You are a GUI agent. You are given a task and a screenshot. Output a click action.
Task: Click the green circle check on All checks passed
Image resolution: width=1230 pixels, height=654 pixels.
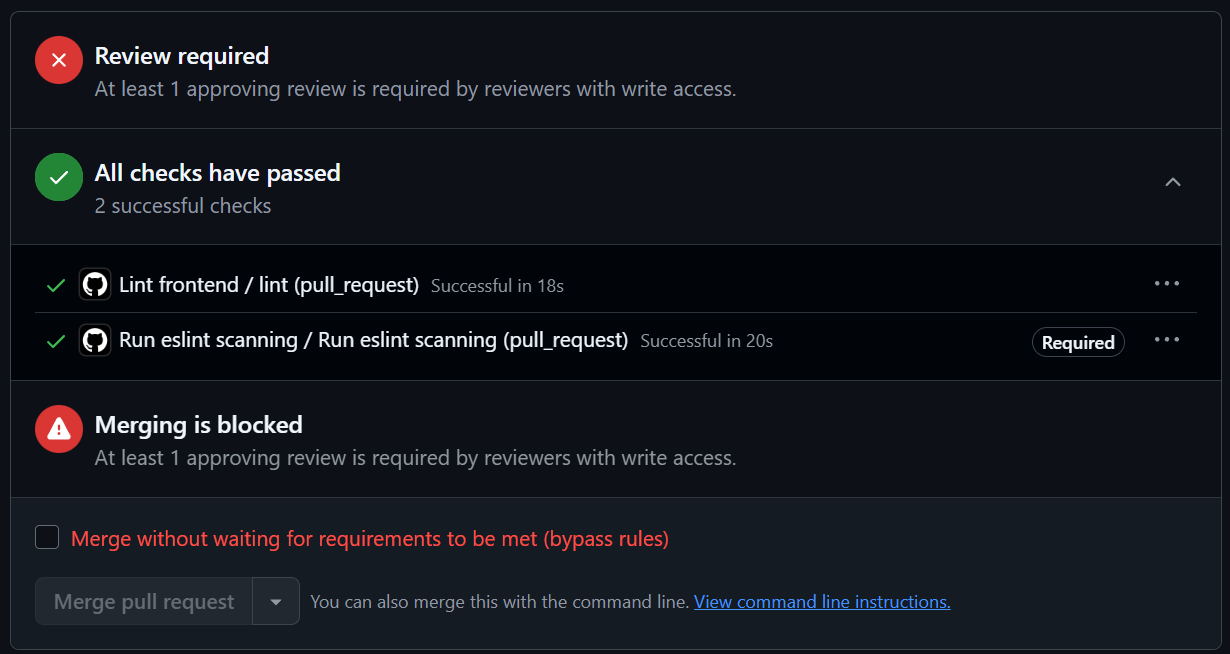click(58, 176)
